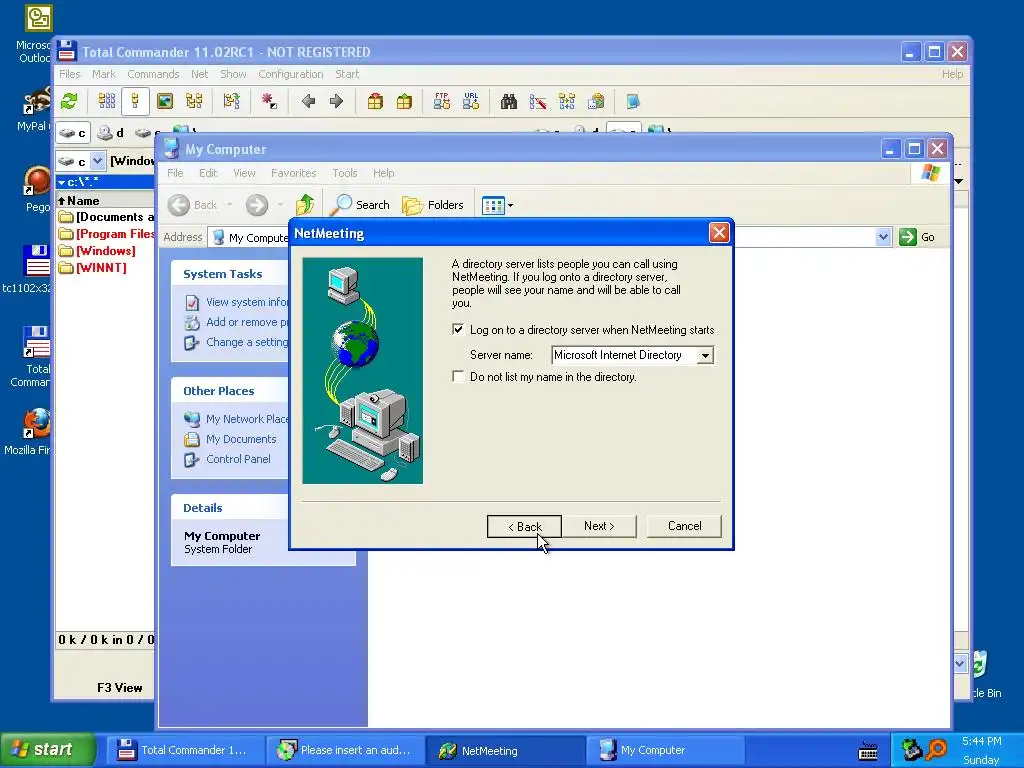Select drive d button in Total Commander
This screenshot has height=768, width=1024.
pos(111,133)
